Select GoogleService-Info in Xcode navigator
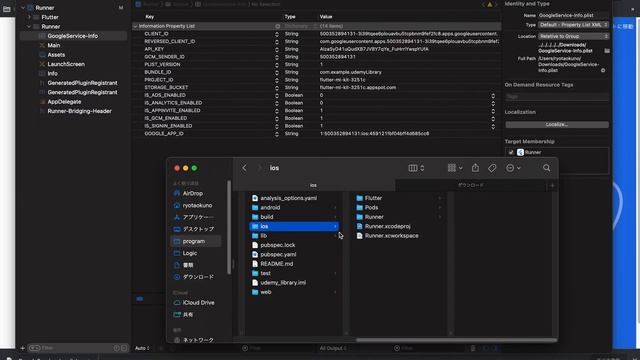 [73, 36]
